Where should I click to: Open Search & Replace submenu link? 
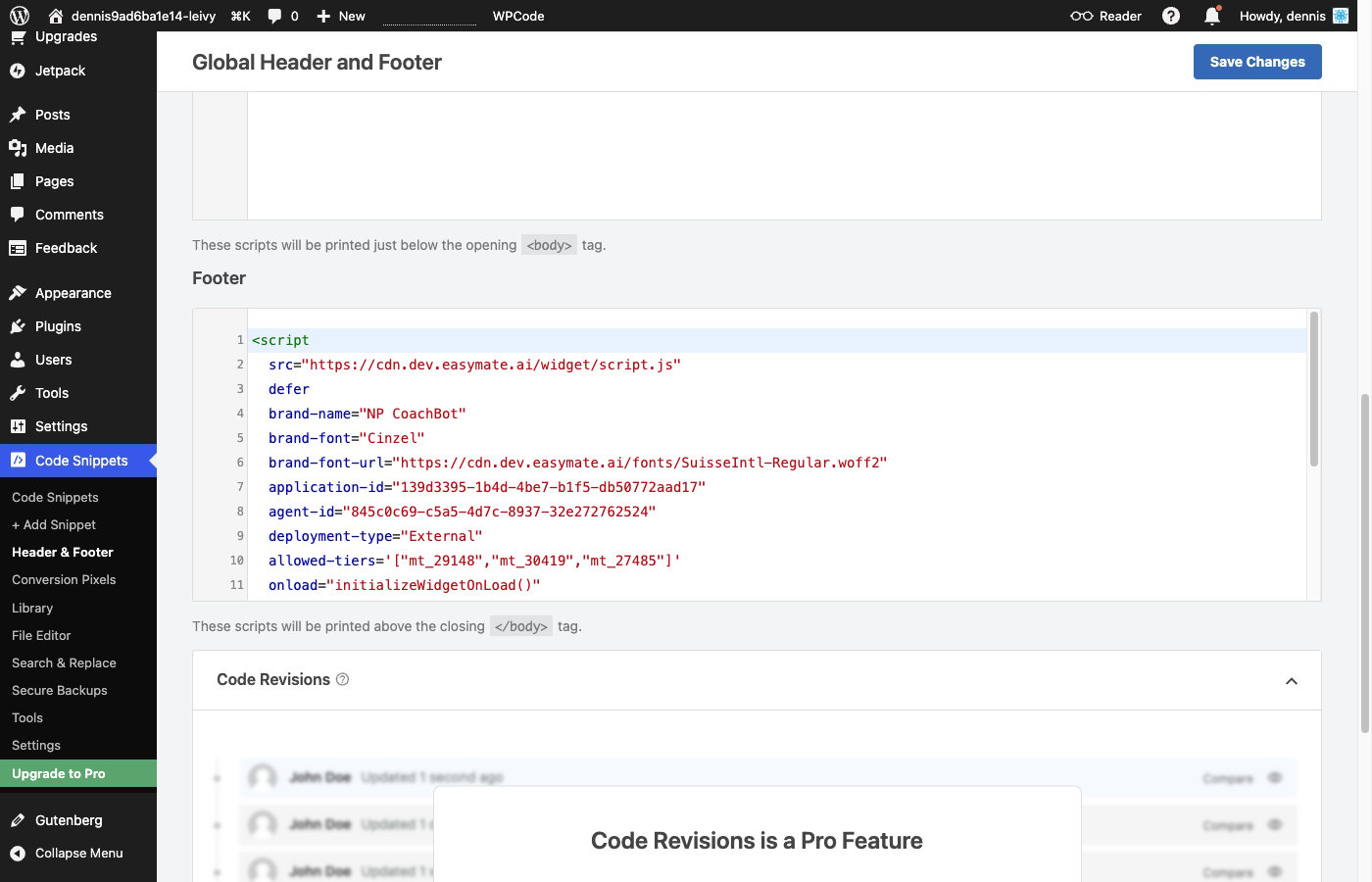[x=64, y=662]
